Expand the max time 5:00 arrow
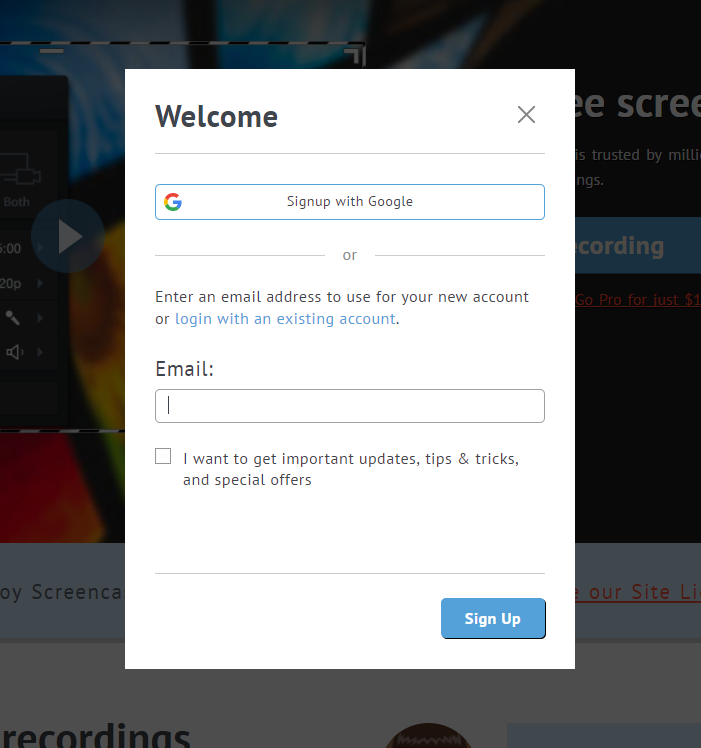 40,249
